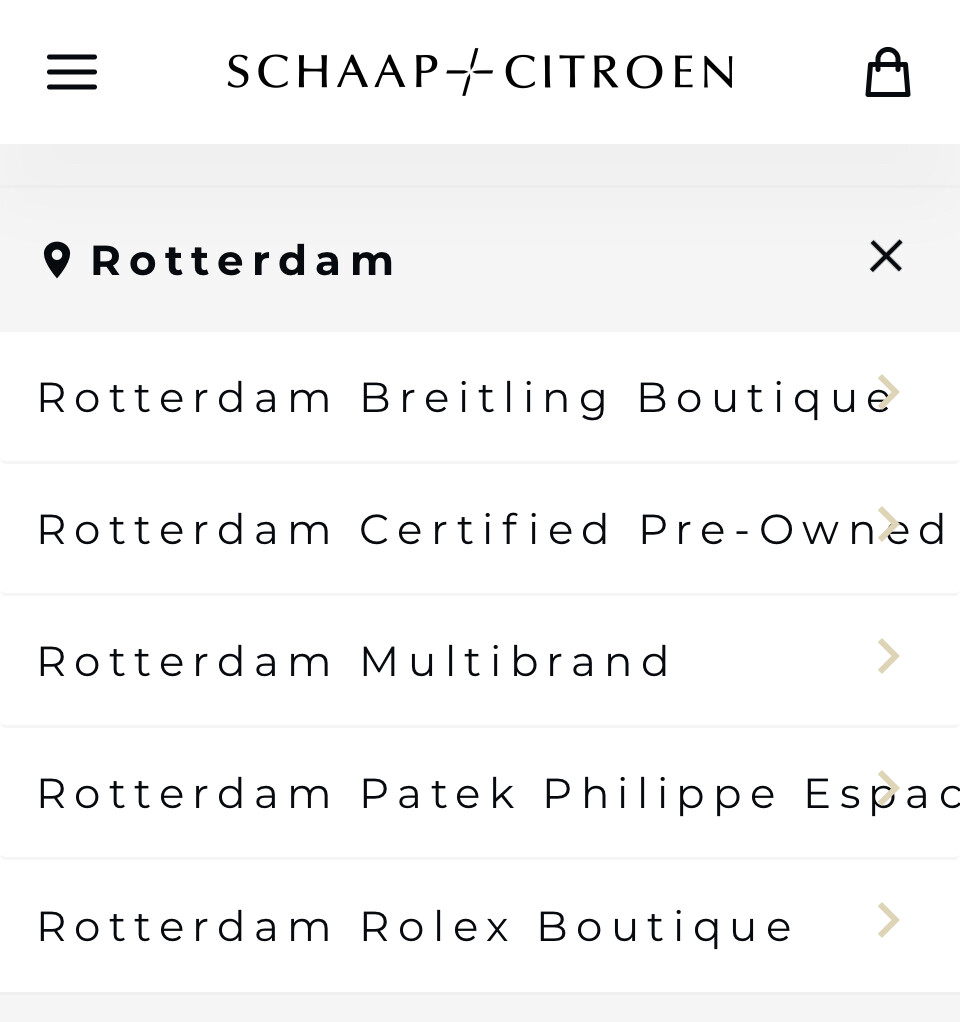Image resolution: width=960 pixels, height=1022 pixels.
Task: Click the location pin beside Rotterdam
Action: pos(57,260)
